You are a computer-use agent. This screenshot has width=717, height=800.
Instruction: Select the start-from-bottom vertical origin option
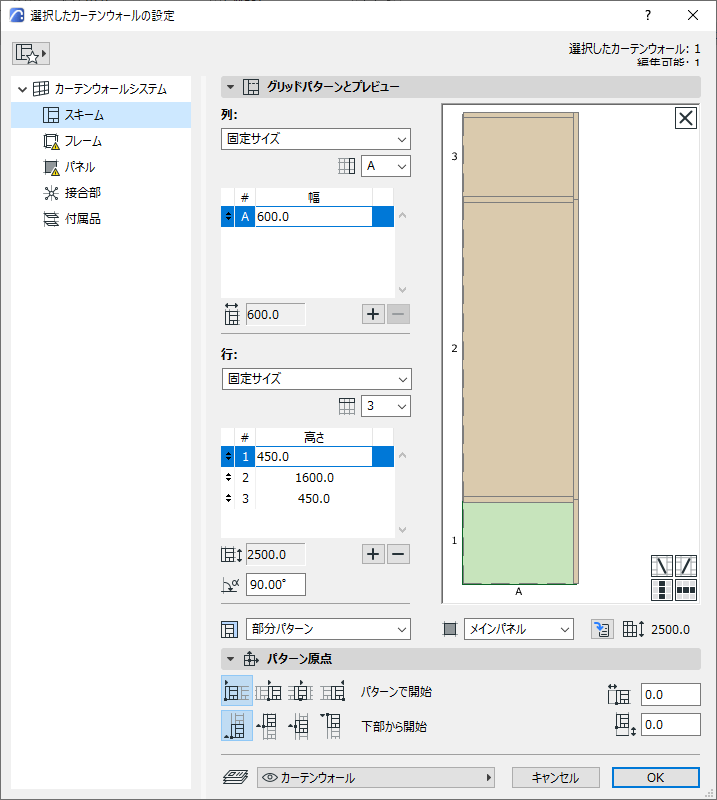pyautogui.click(x=237, y=726)
